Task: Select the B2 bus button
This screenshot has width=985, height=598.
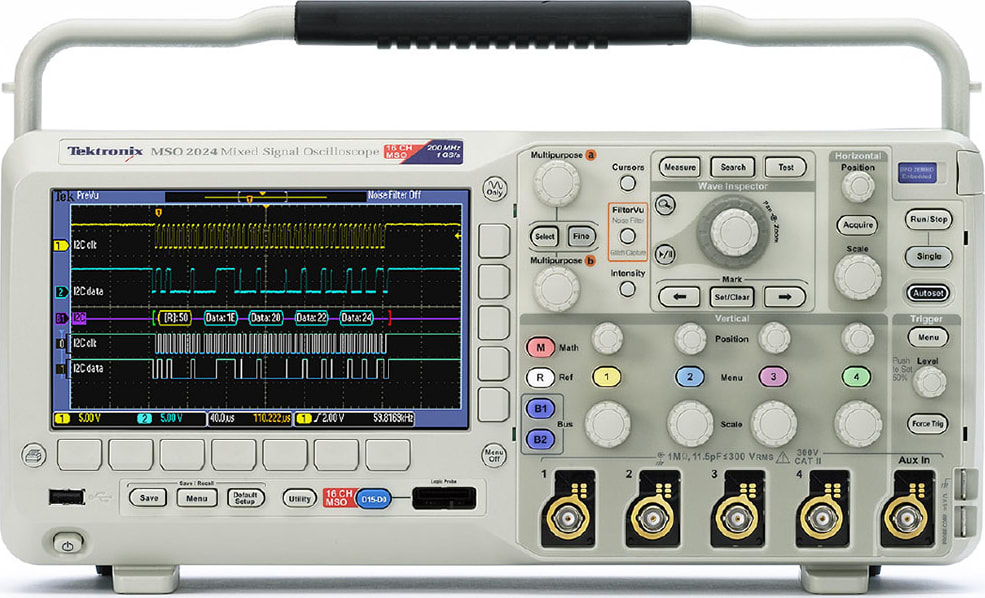Action: tap(540, 439)
